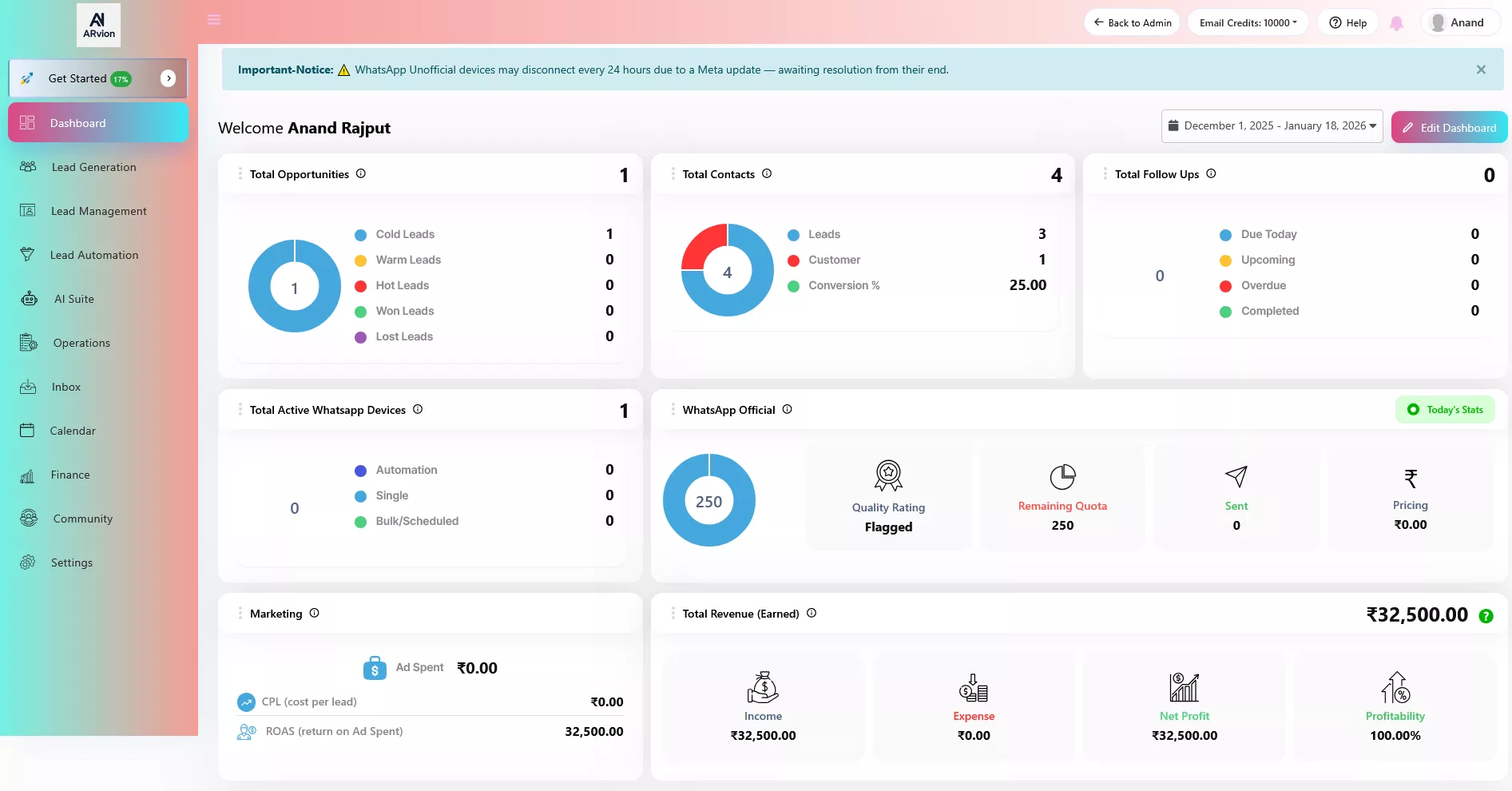
Task: Click drag handle on Marketing widget
Action: coord(240,614)
